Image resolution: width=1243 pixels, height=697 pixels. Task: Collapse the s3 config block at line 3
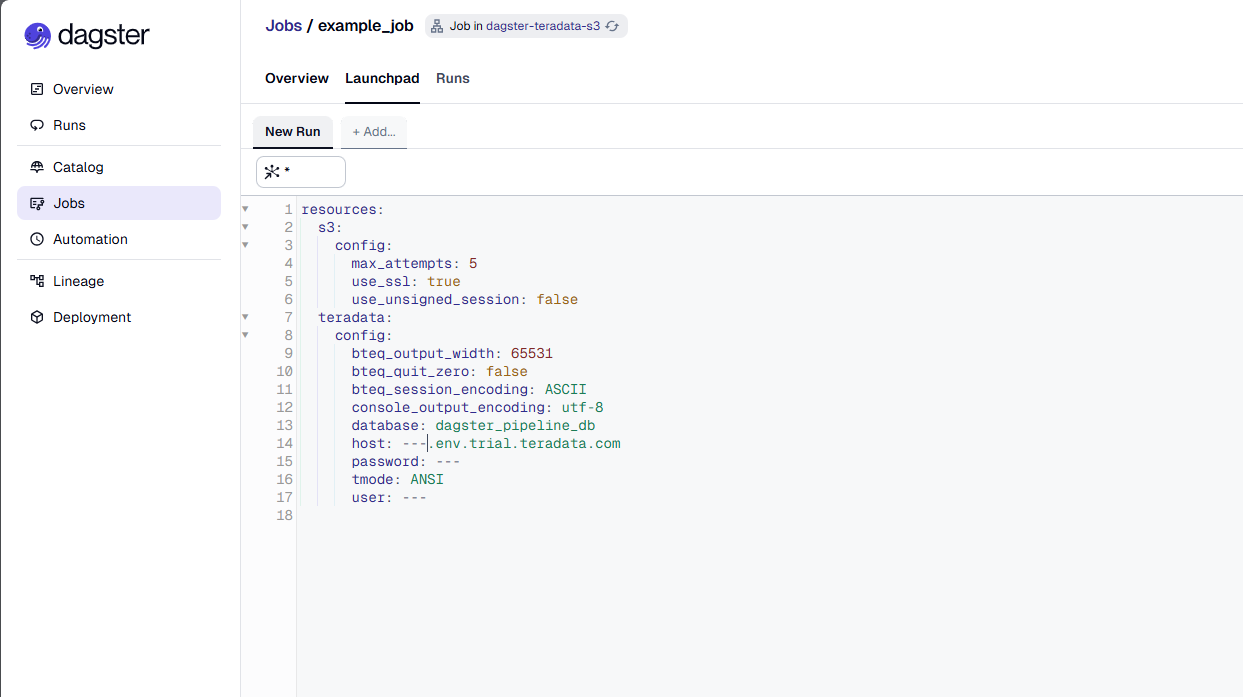pyautogui.click(x=245, y=246)
